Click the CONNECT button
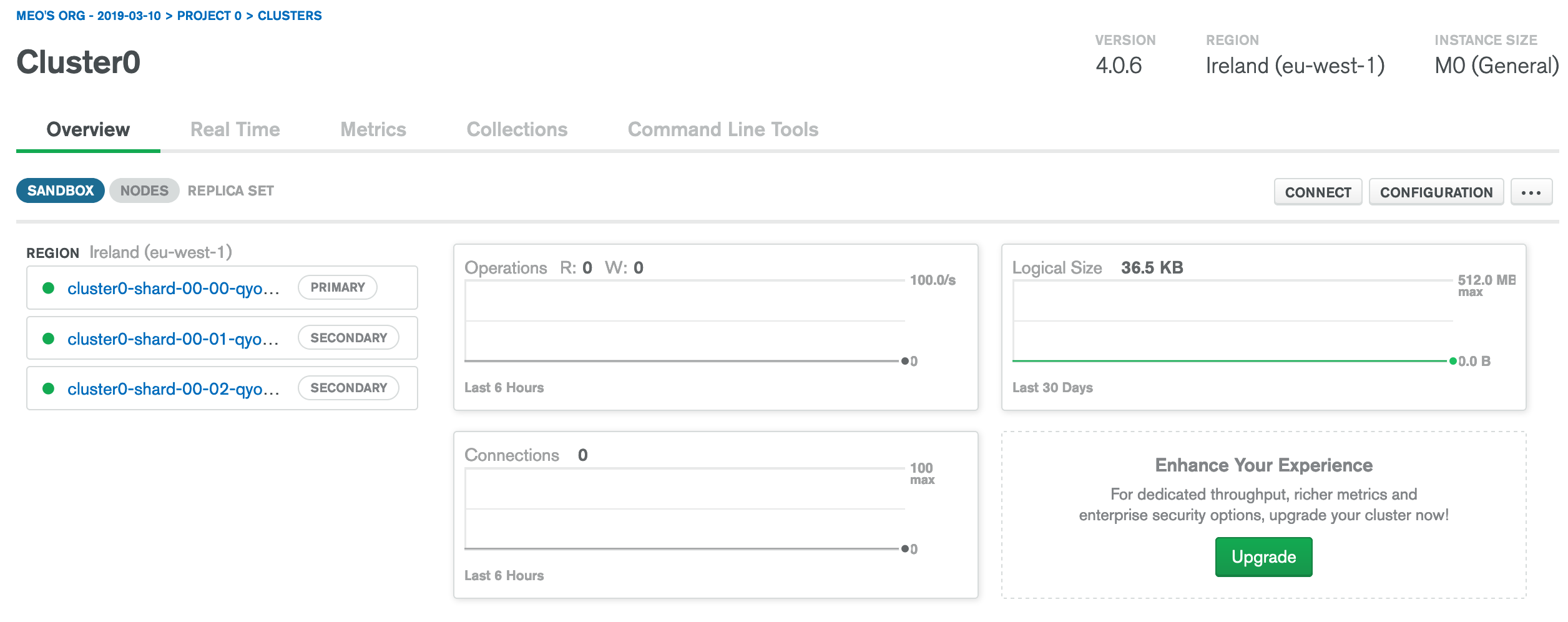 1318,192
